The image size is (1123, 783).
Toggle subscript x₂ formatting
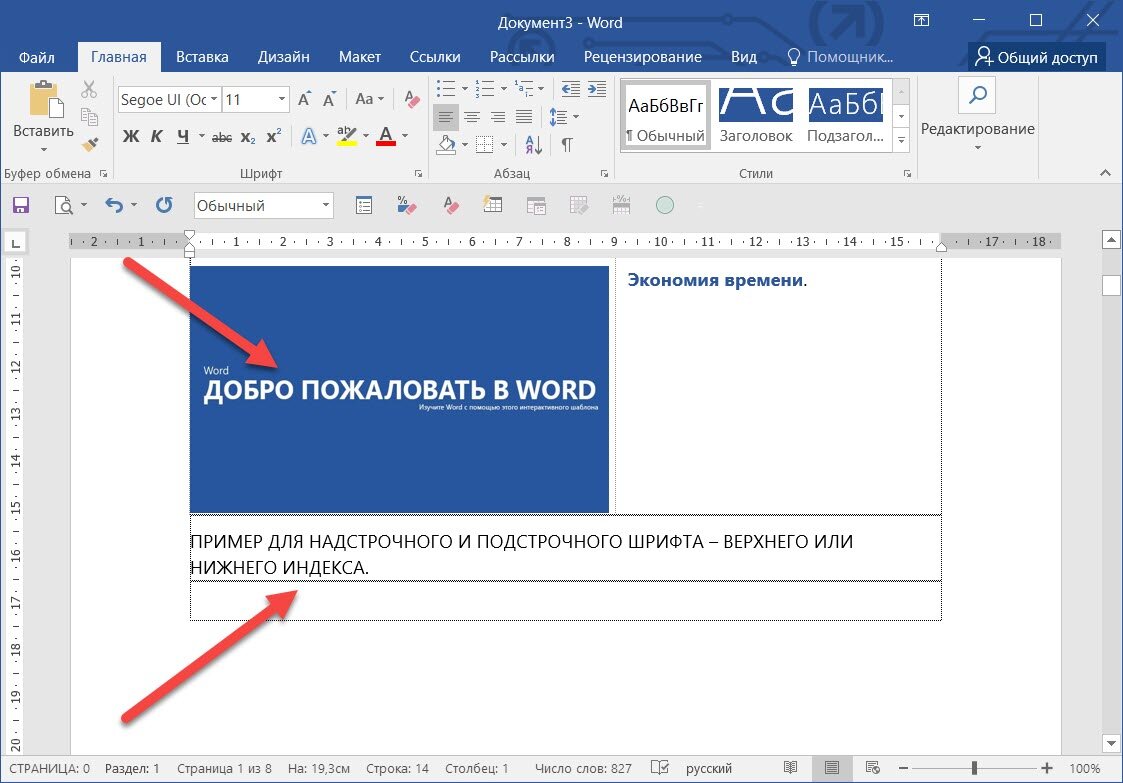tap(248, 137)
